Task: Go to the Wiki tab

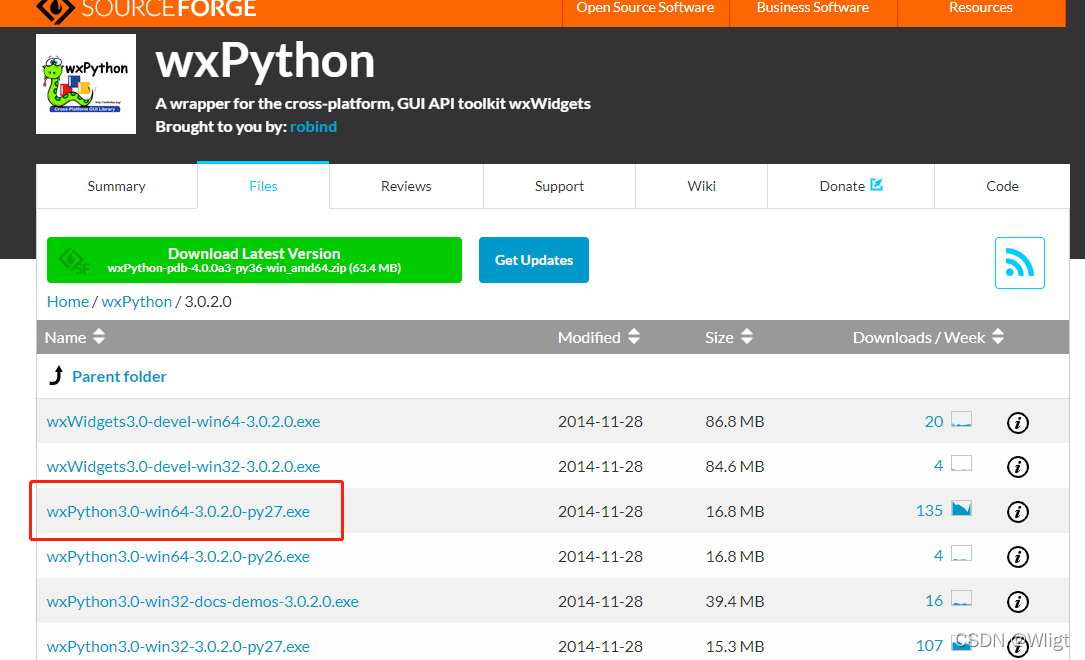Action: click(x=702, y=186)
